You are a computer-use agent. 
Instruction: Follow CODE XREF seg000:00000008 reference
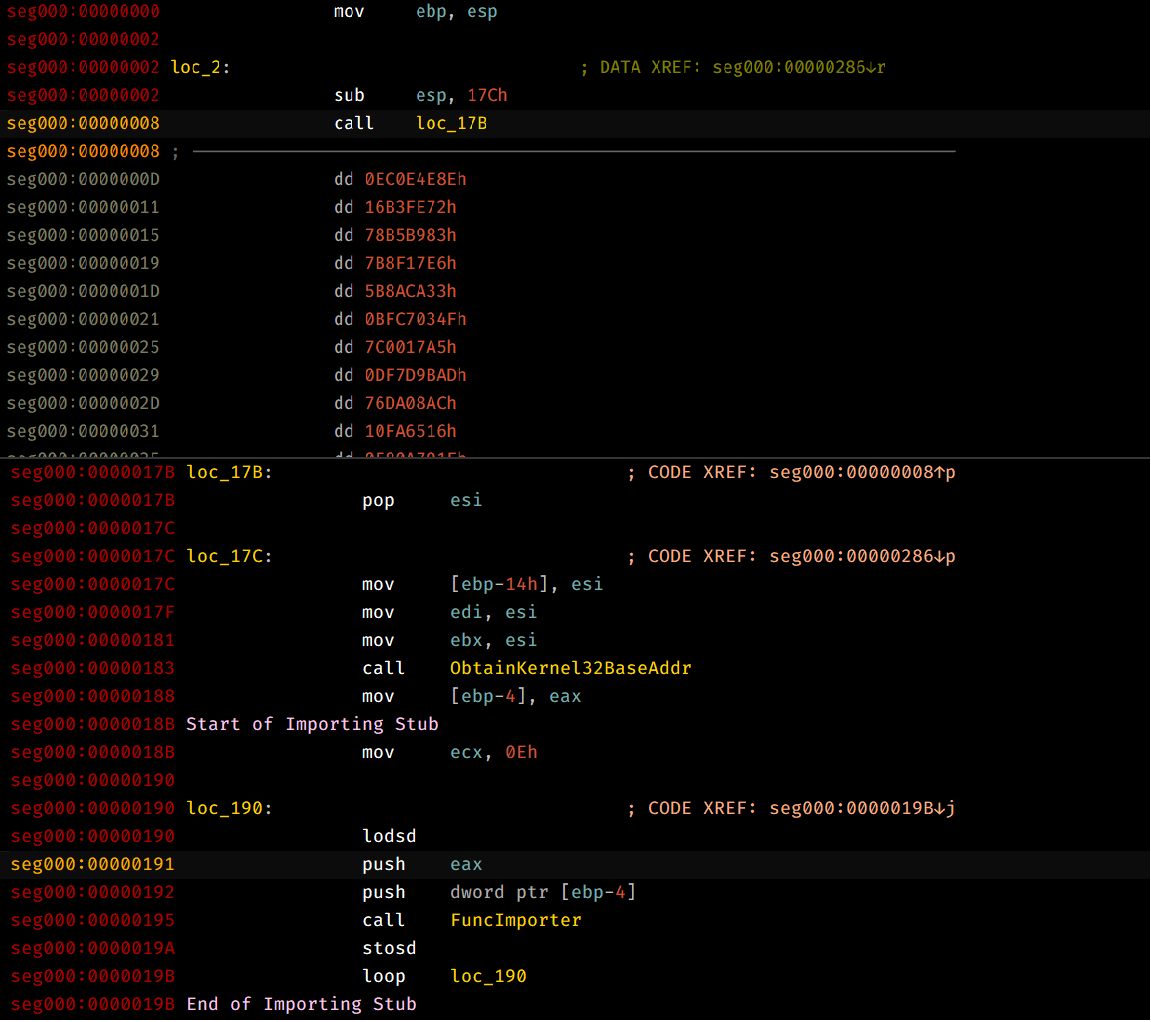pos(862,472)
